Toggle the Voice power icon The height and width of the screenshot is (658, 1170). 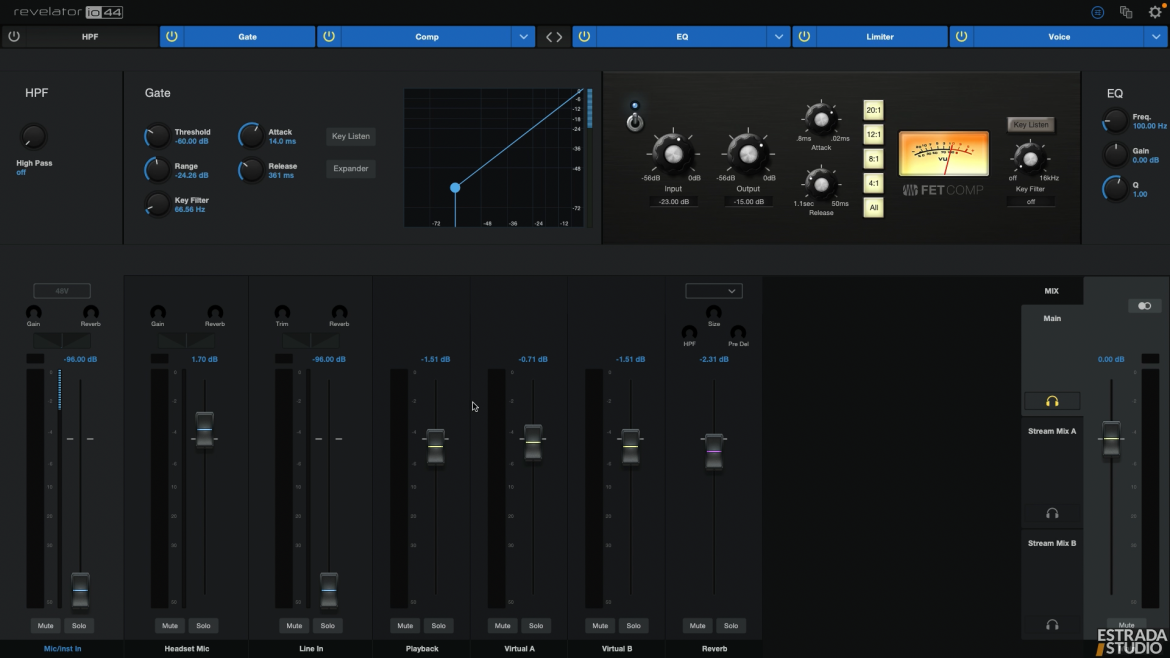pos(961,37)
